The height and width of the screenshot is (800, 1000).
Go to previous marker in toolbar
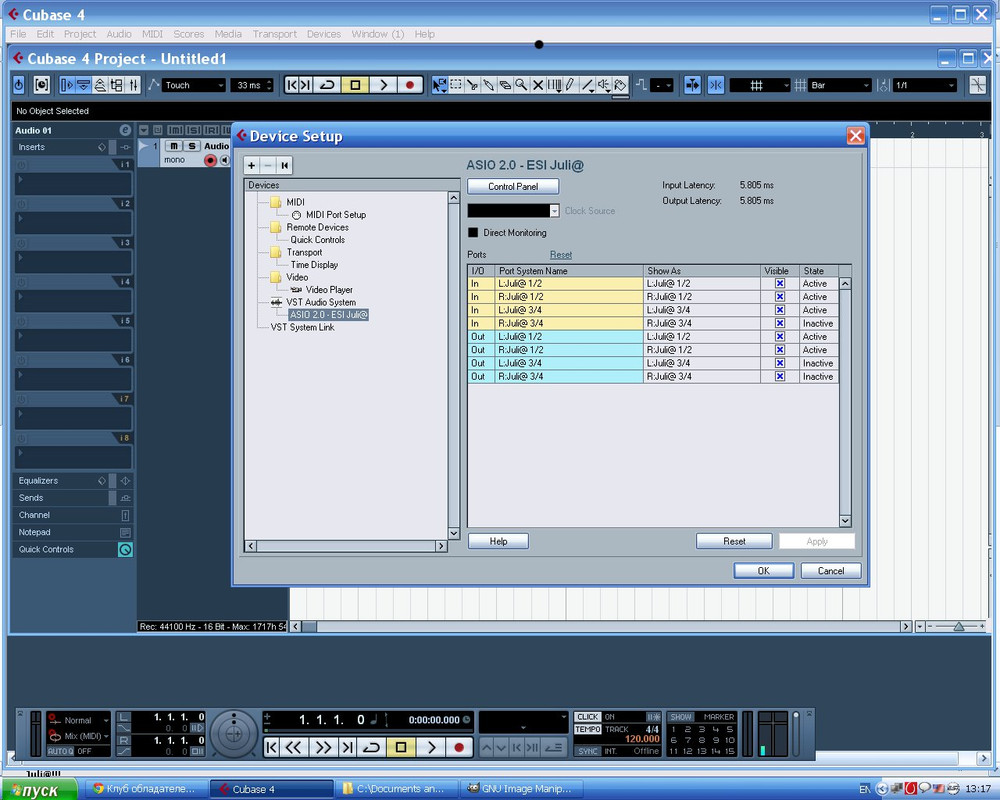coord(291,85)
